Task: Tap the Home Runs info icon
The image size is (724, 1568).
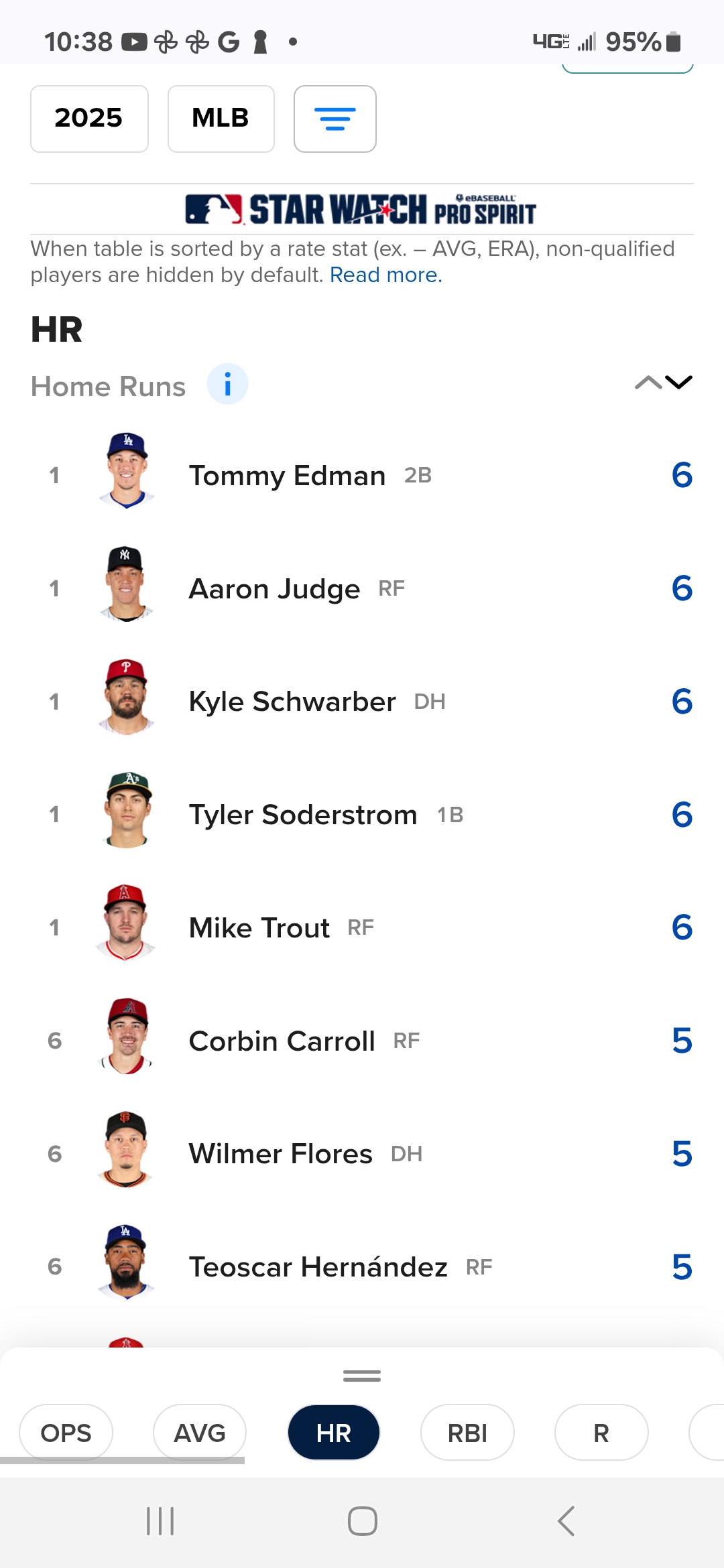Action: [227, 385]
